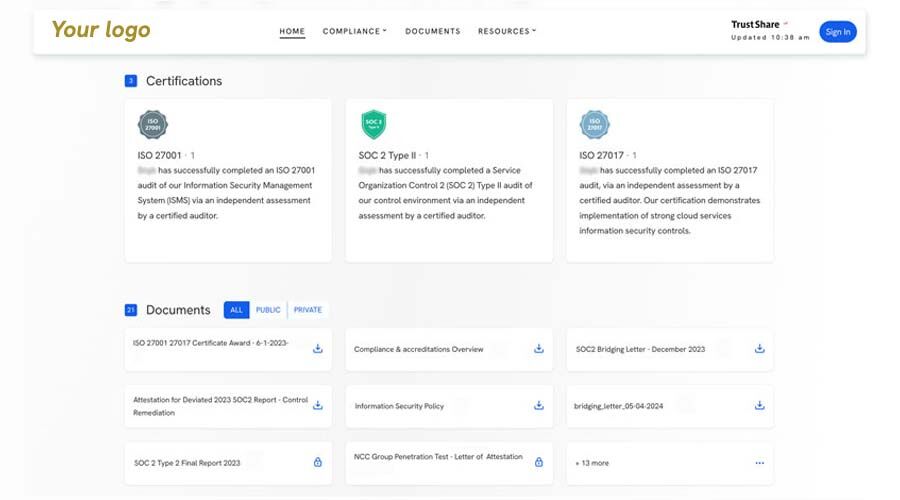Open the Documents navigation item

point(432,31)
